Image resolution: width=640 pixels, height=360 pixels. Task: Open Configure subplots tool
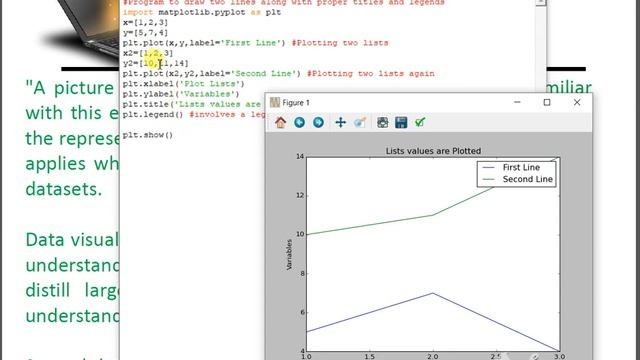(382, 122)
